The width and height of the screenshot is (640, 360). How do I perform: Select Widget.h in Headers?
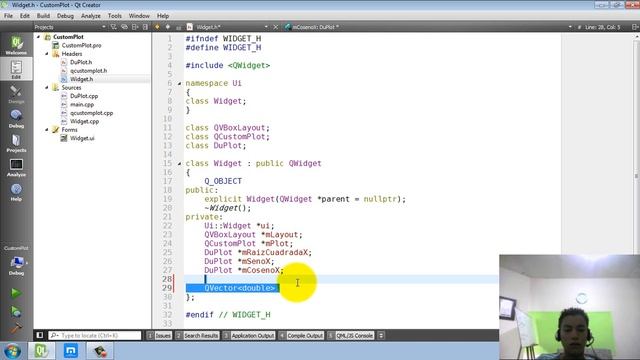point(81,79)
